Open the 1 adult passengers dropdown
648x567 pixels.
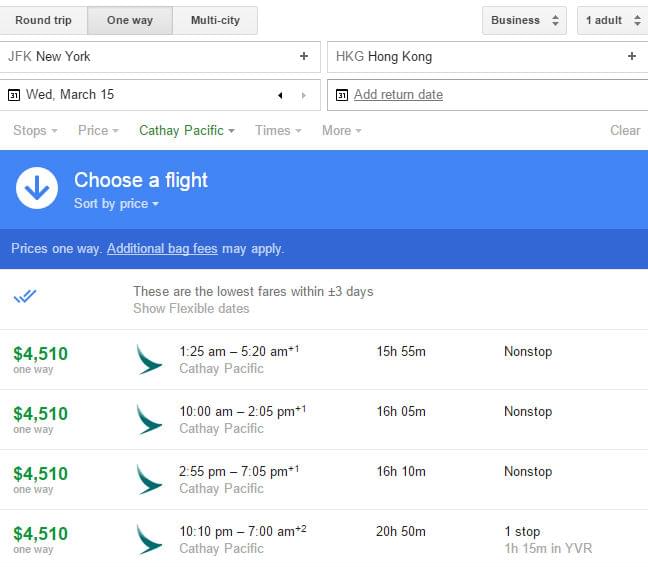(x=613, y=20)
